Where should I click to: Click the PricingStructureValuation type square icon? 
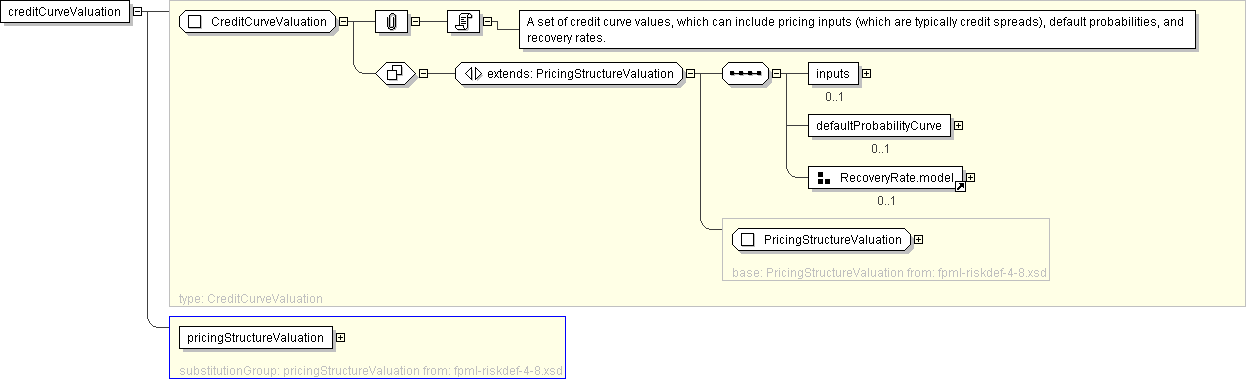[x=747, y=239]
